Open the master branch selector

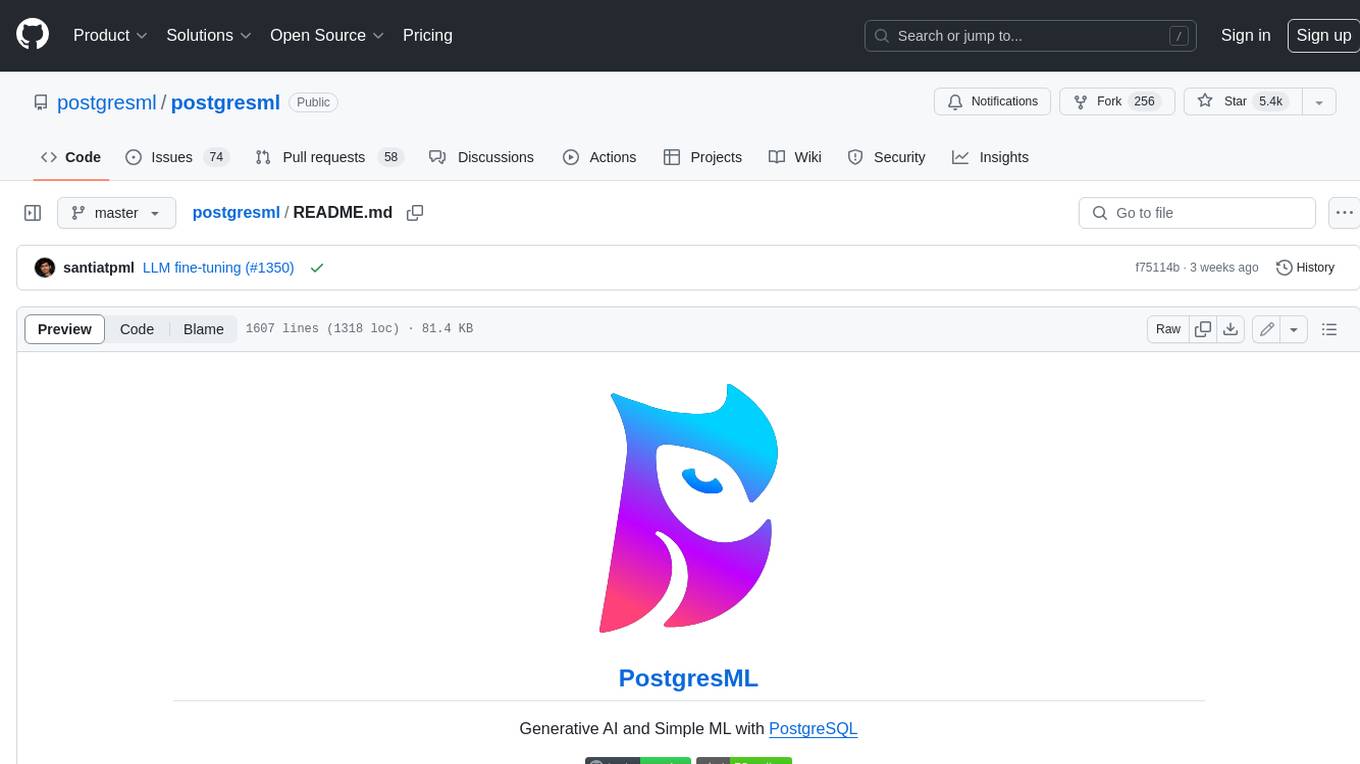pos(116,213)
